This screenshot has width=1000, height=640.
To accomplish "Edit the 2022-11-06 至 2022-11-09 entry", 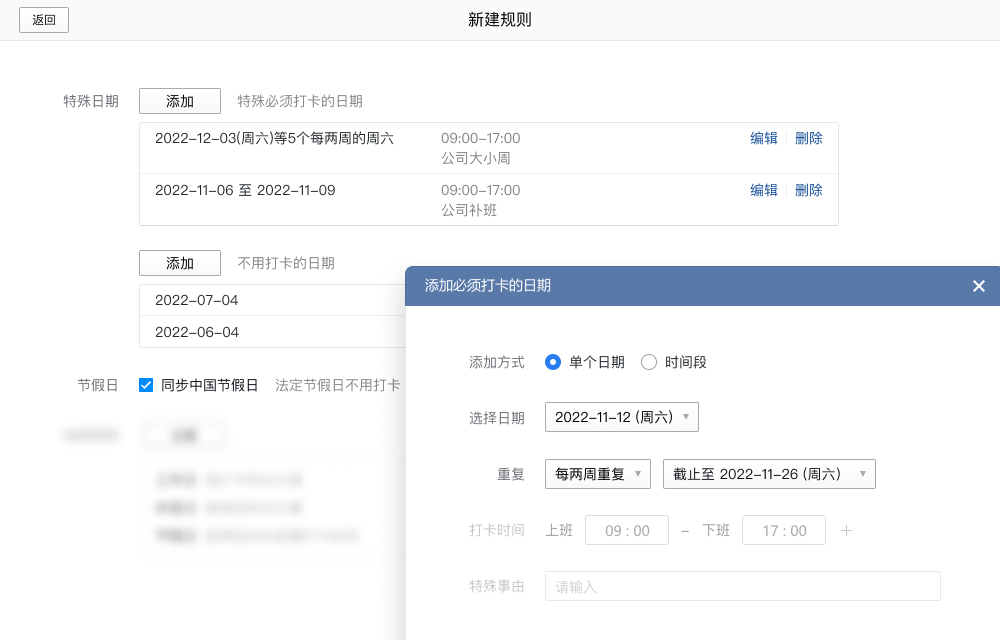I will click(x=763, y=190).
